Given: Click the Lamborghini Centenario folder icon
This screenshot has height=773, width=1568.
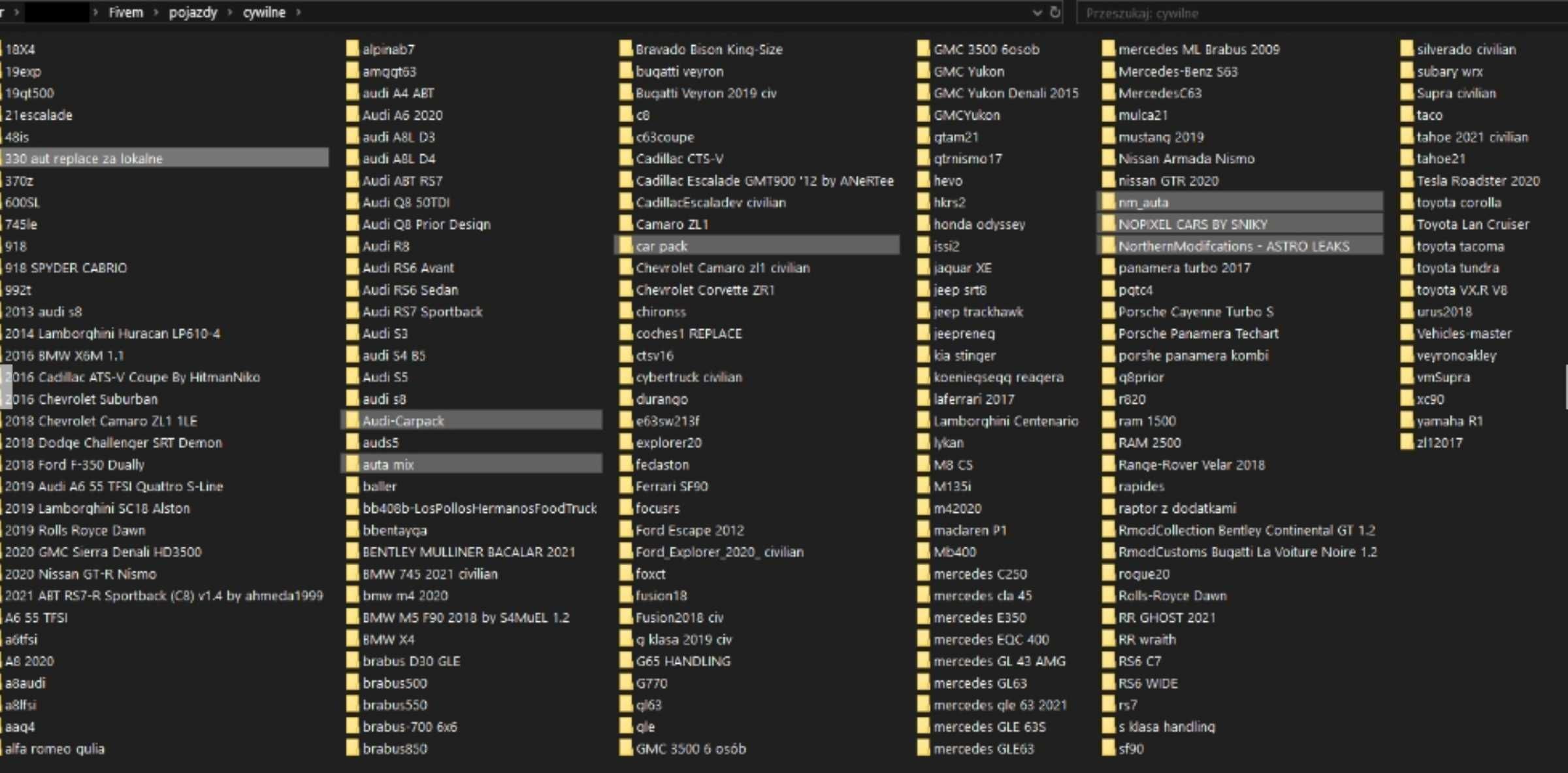Looking at the screenshot, I should [924, 420].
